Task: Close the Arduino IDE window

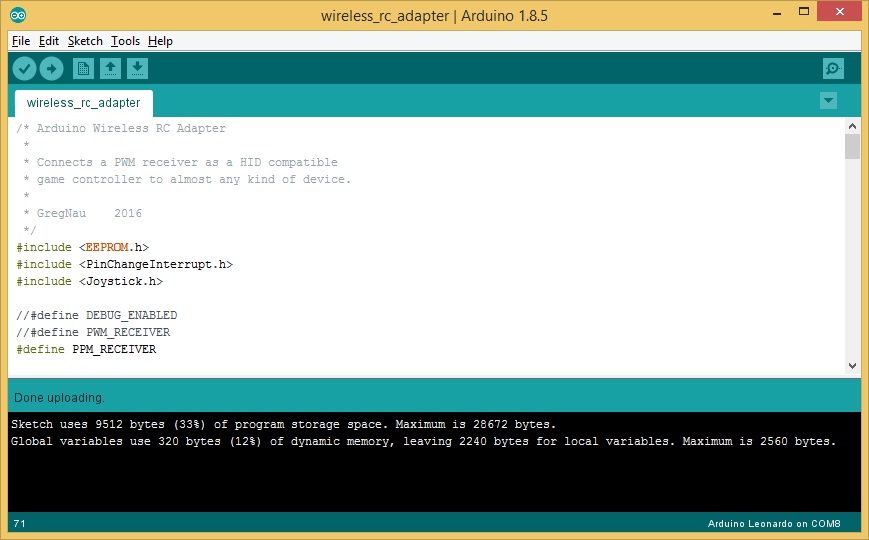Action: [x=840, y=12]
